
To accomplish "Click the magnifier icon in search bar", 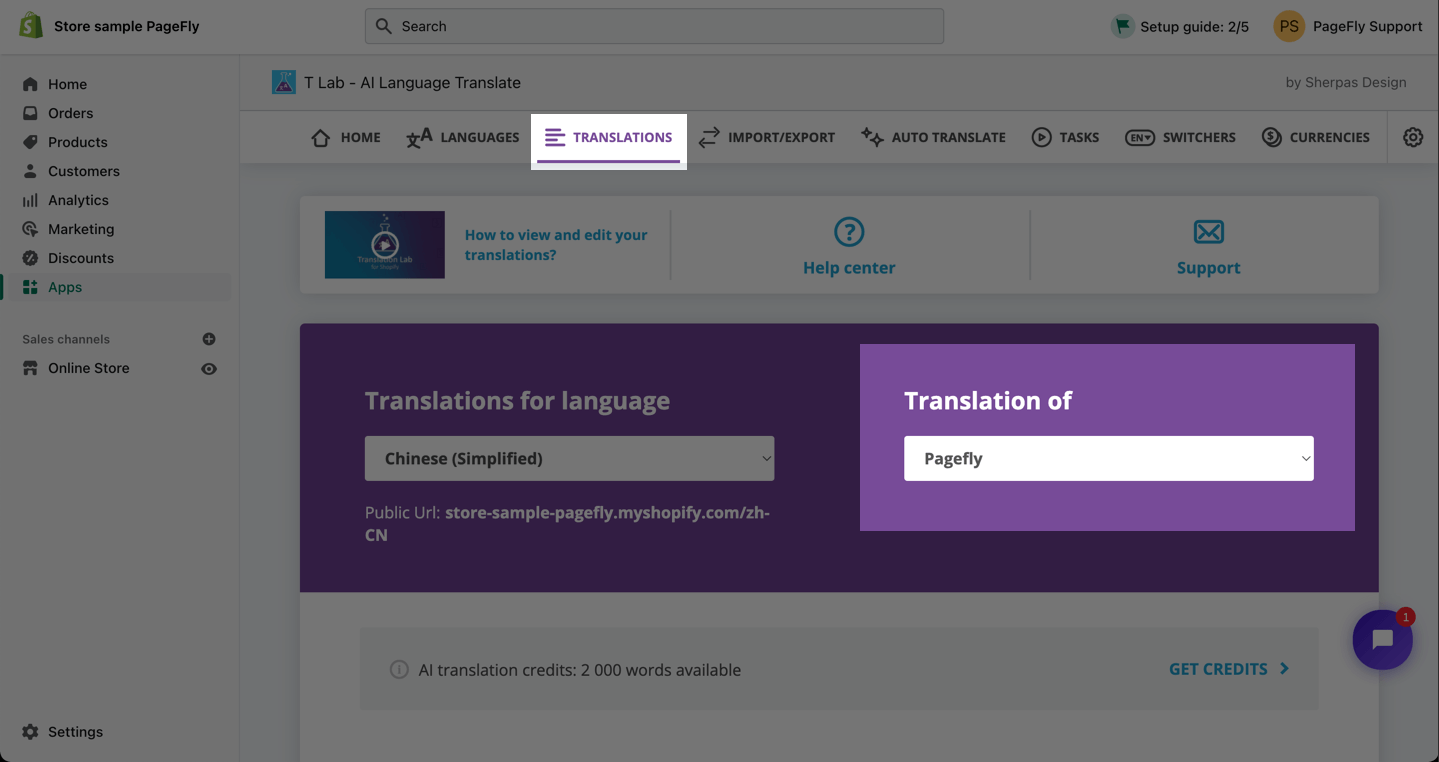I will (384, 26).
